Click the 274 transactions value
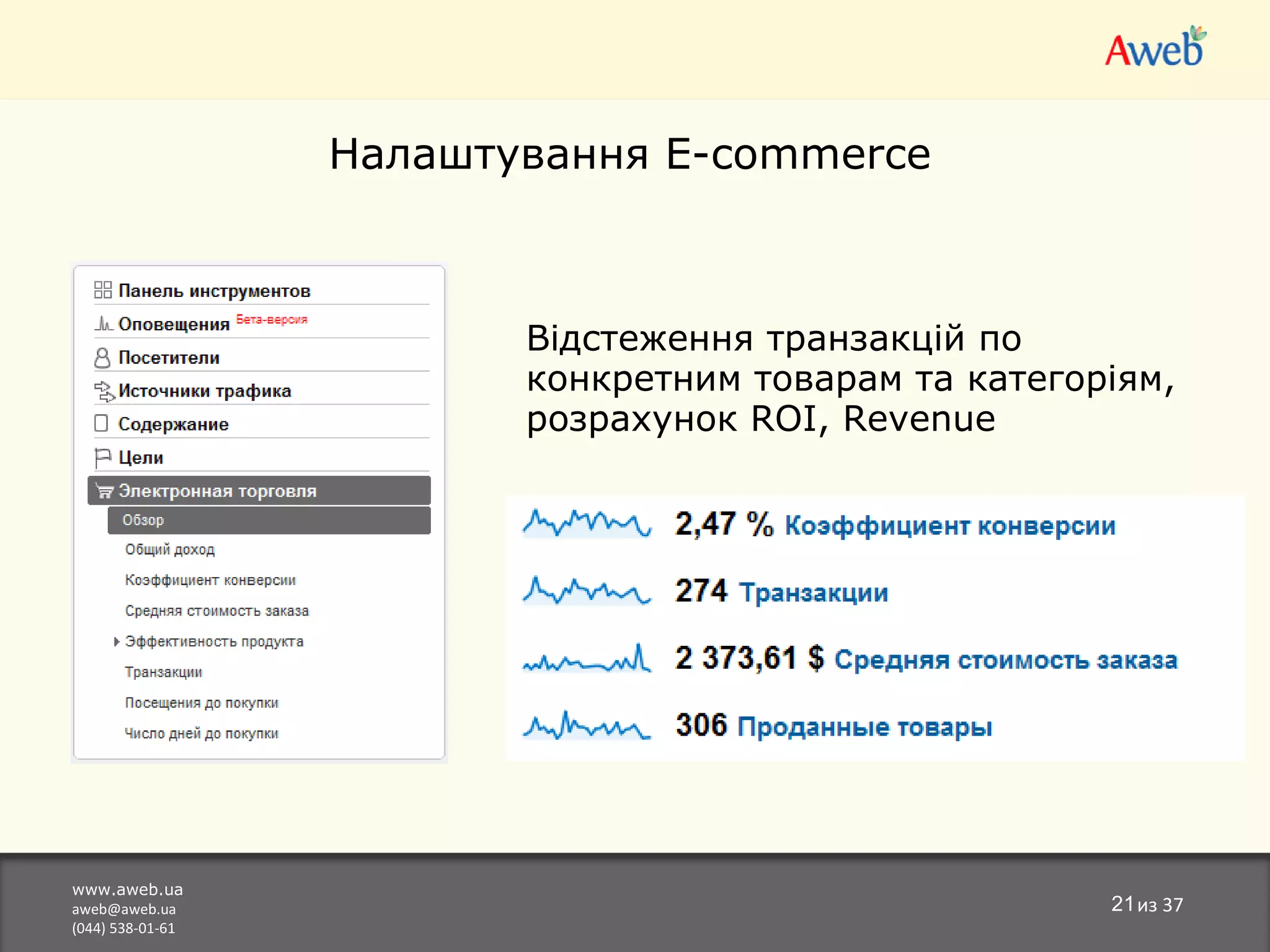The image size is (1270, 952). coord(701,591)
